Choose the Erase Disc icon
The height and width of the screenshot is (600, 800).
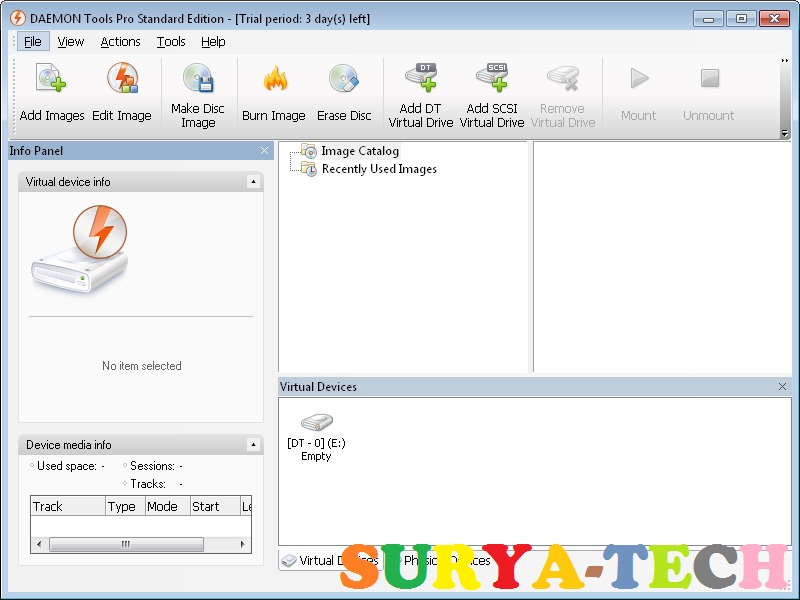[x=344, y=78]
